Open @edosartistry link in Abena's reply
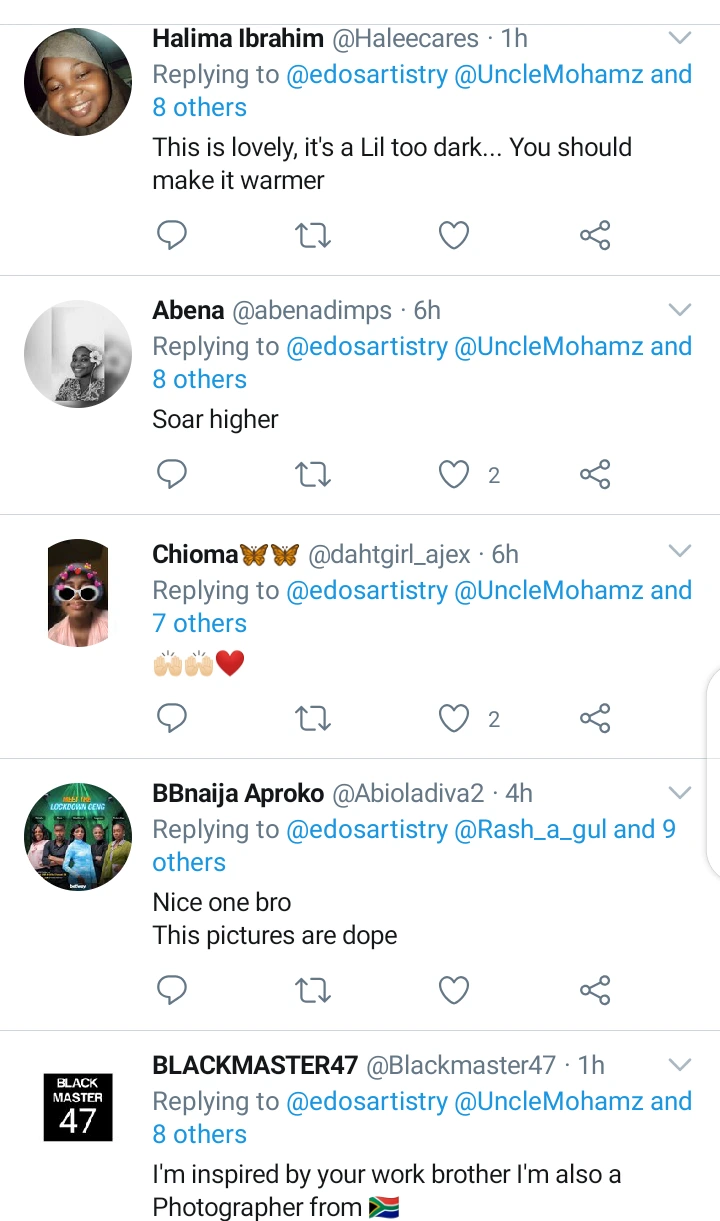The image size is (720, 1221). coord(367,347)
